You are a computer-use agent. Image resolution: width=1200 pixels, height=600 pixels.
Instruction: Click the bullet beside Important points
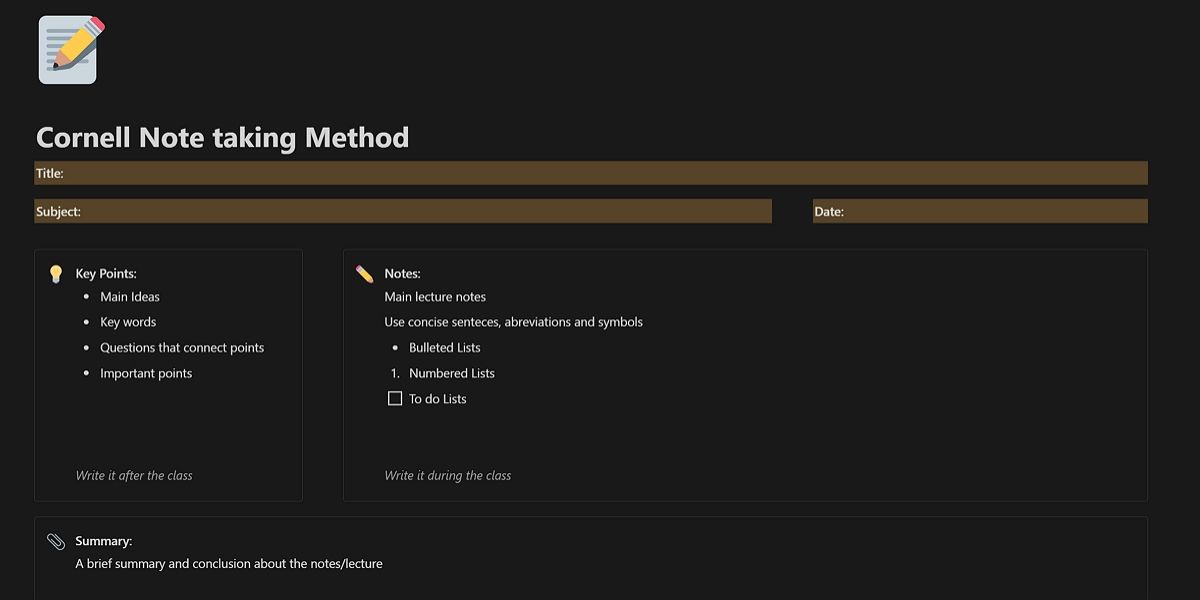click(85, 373)
